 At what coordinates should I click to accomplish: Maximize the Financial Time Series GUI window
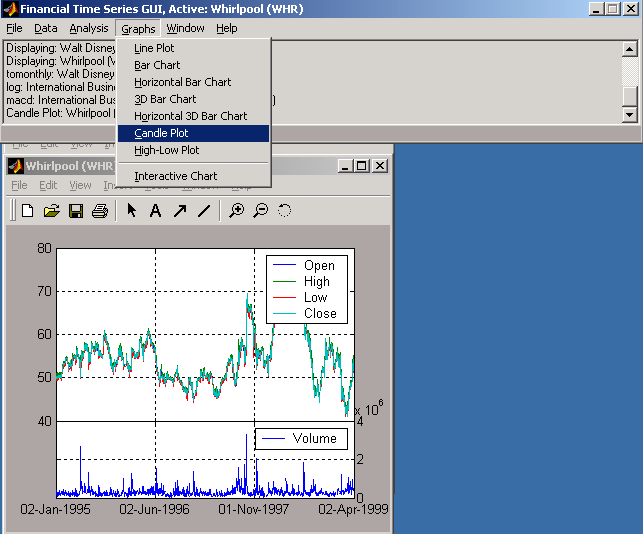pos(612,9)
